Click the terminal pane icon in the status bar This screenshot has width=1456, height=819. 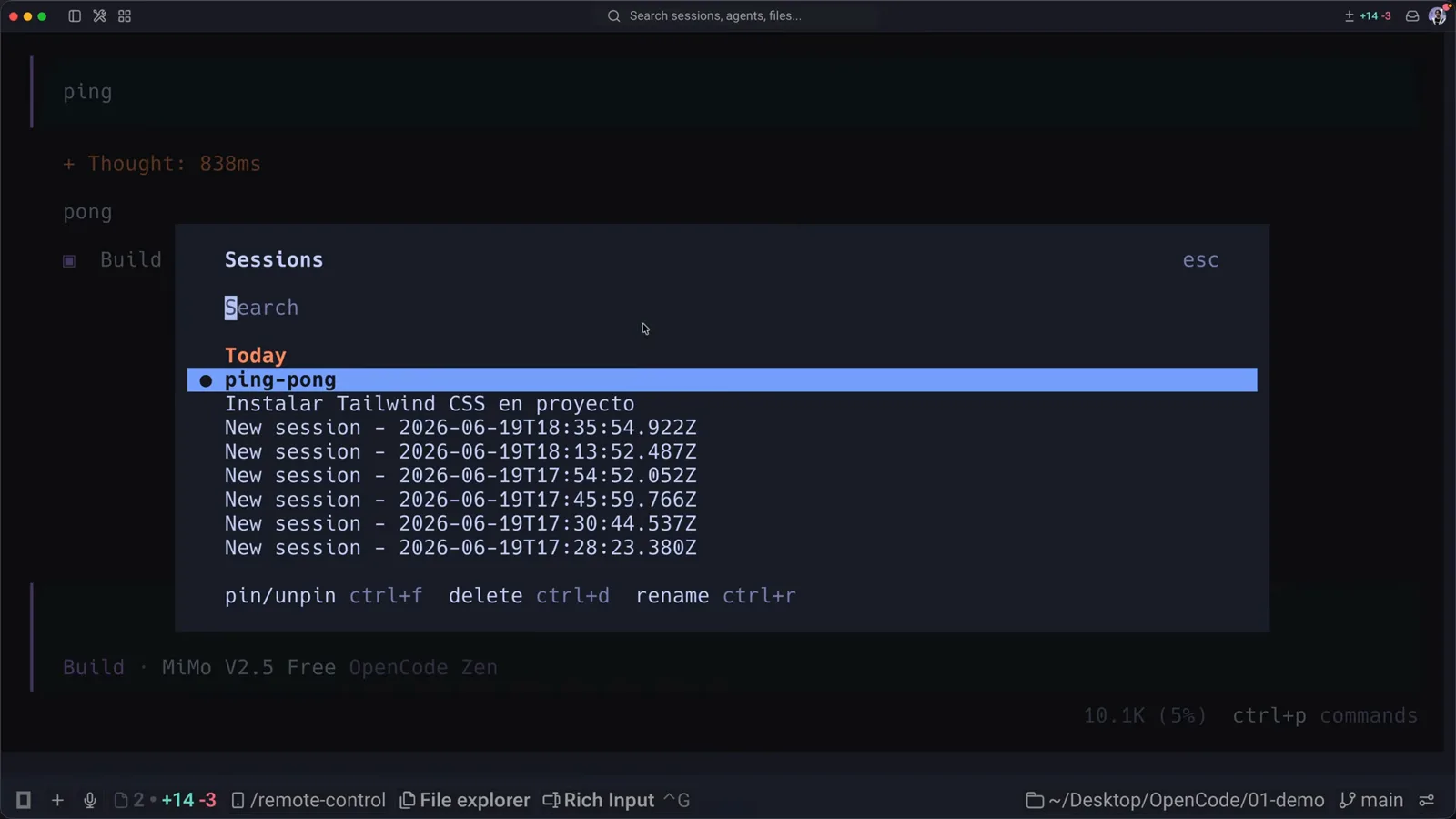point(24,800)
